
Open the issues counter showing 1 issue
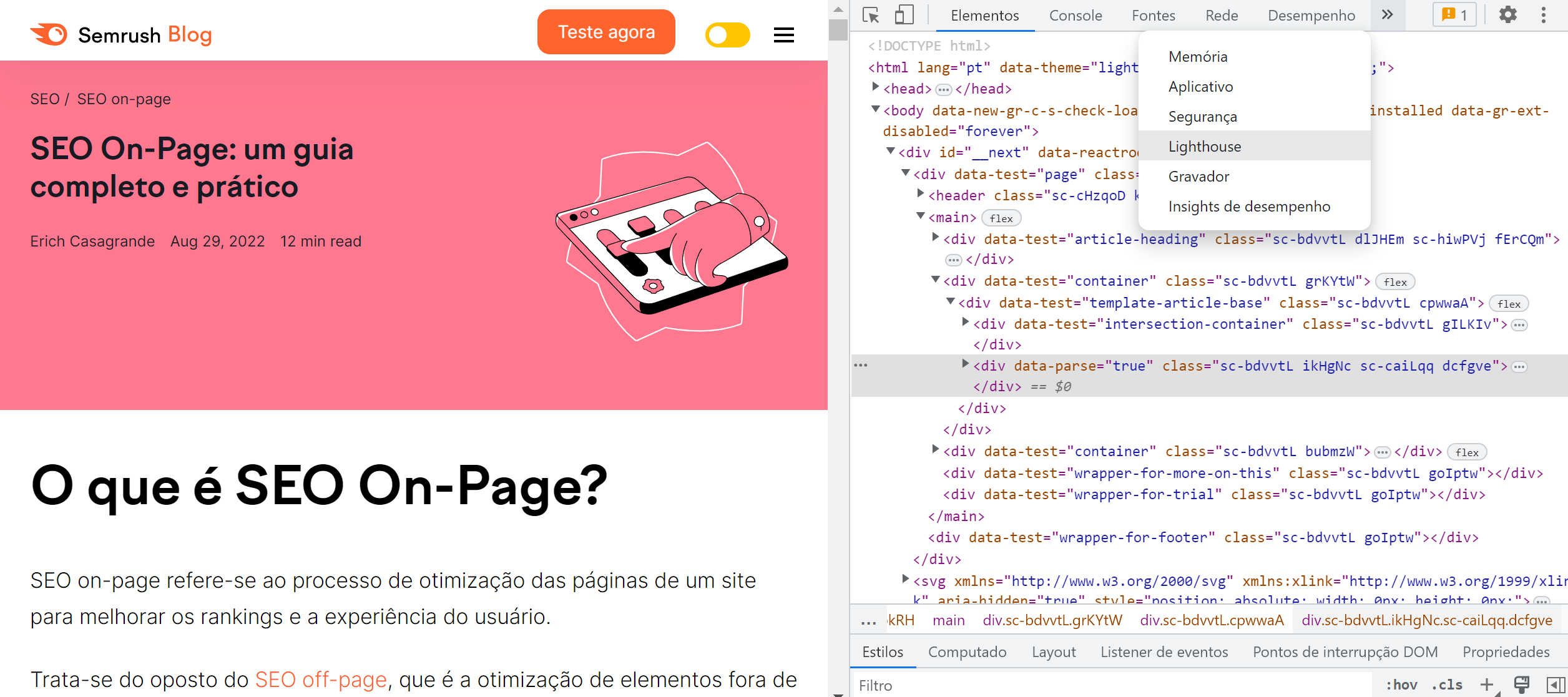click(1454, 14)
